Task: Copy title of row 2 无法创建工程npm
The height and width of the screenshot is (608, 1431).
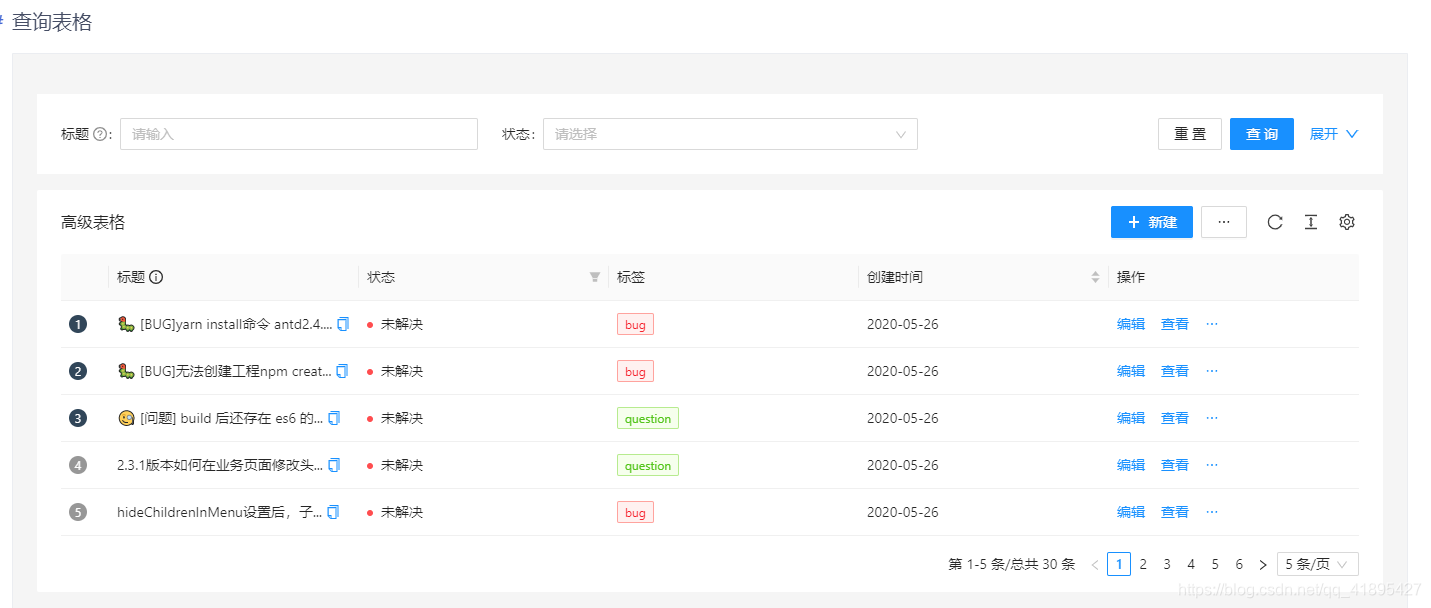Action: coord(342,371)
